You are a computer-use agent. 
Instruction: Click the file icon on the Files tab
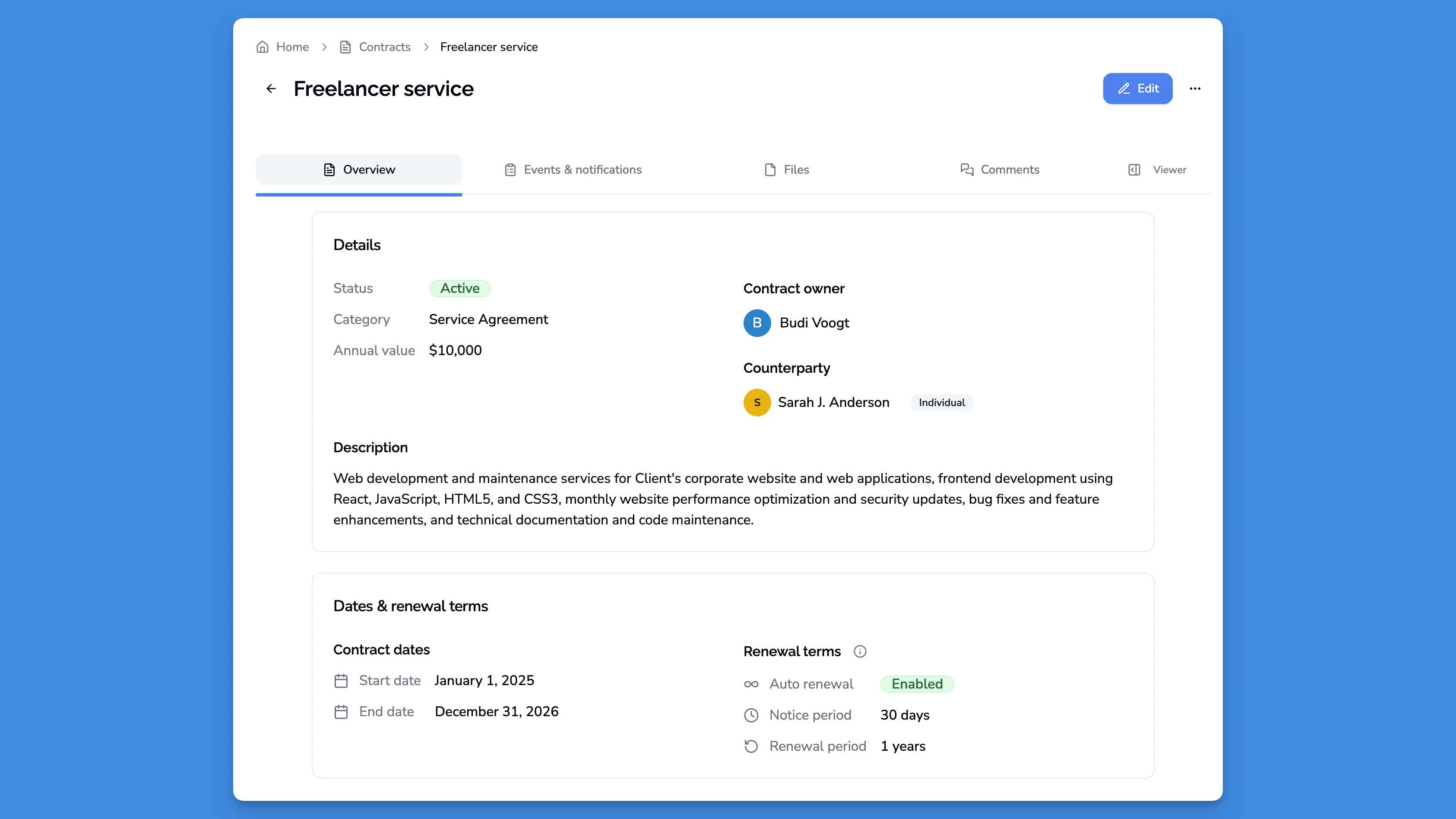point(769,169)
